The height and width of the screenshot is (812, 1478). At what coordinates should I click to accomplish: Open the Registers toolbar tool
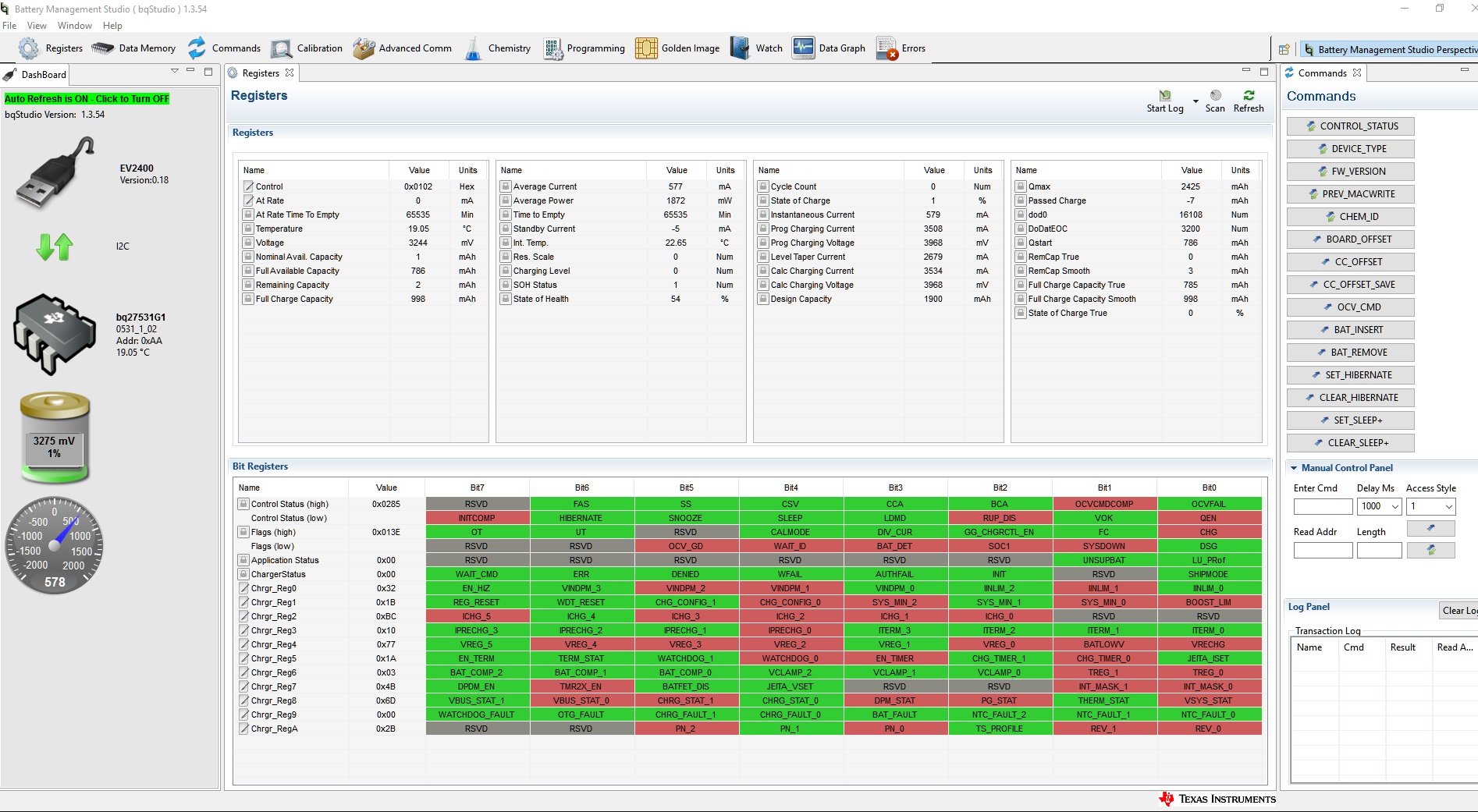coord(51,48)
